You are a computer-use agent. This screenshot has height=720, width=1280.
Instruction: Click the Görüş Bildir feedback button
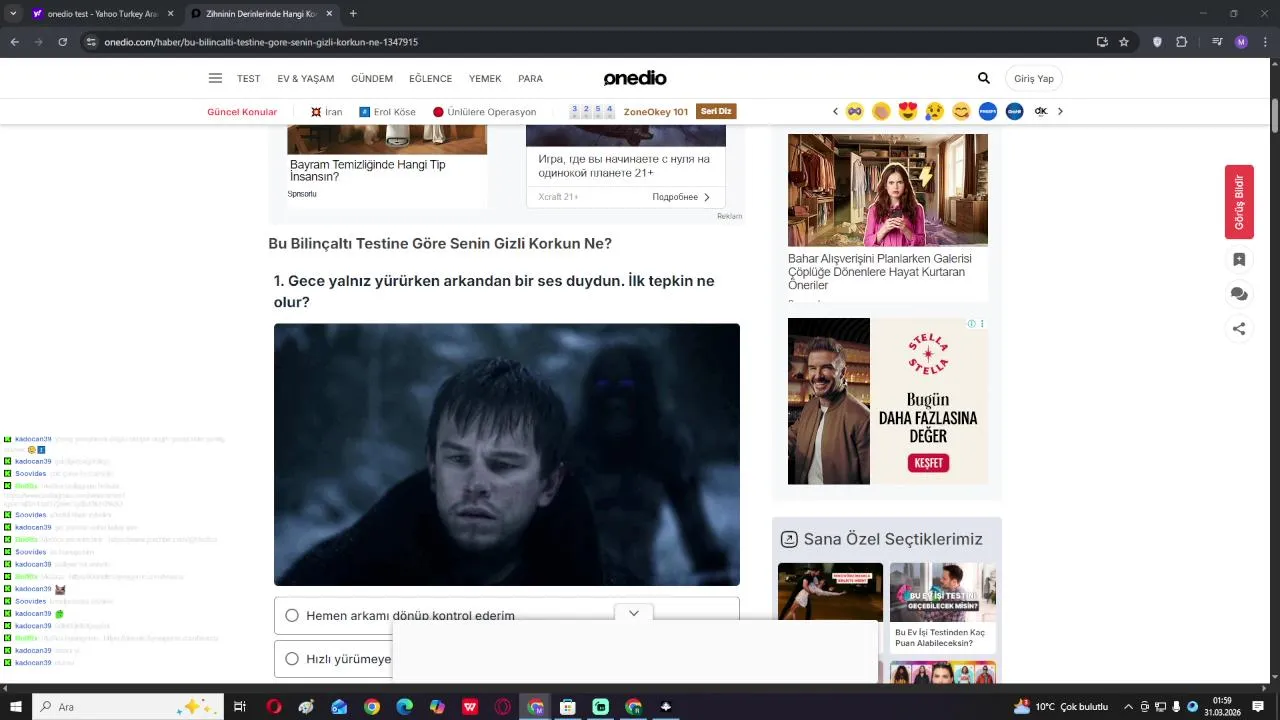1239,202
